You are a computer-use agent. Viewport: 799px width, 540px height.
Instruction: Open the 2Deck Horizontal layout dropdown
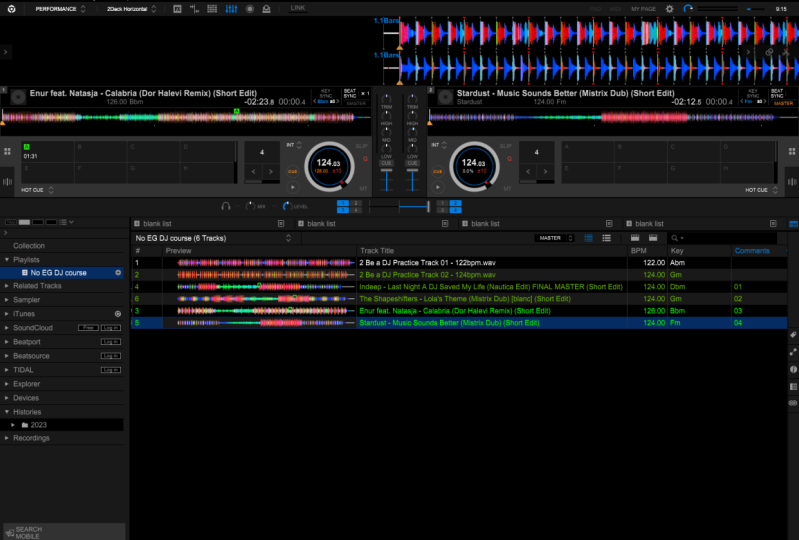click(131, 9)
